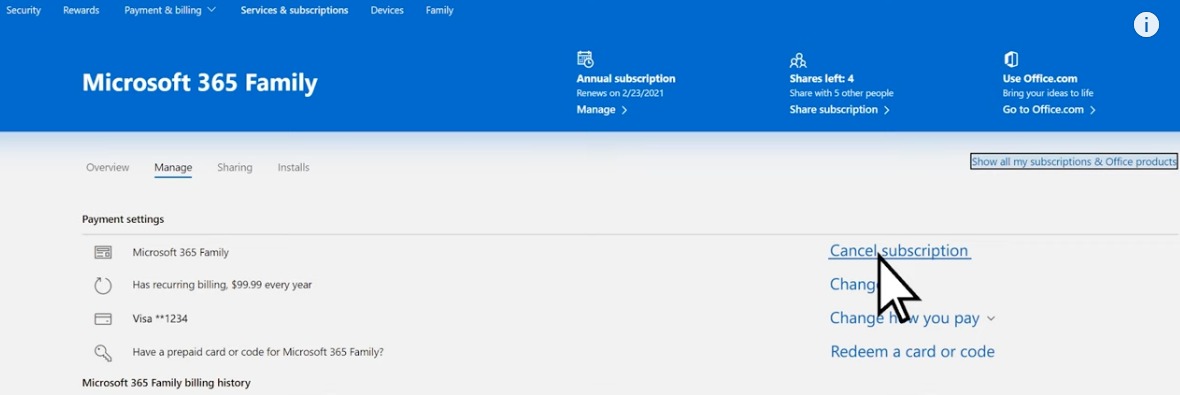
Task: Open the Security nav item
Action: tap(23, 11)
